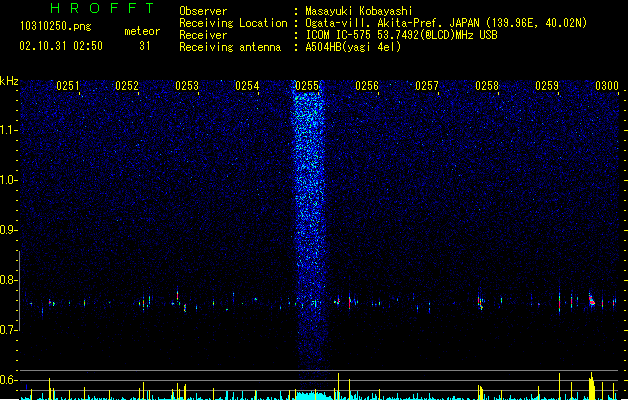The height and width of the screenshot is (400, 629).
Task: Click the 0251 time marker
Action: (67, 85)
